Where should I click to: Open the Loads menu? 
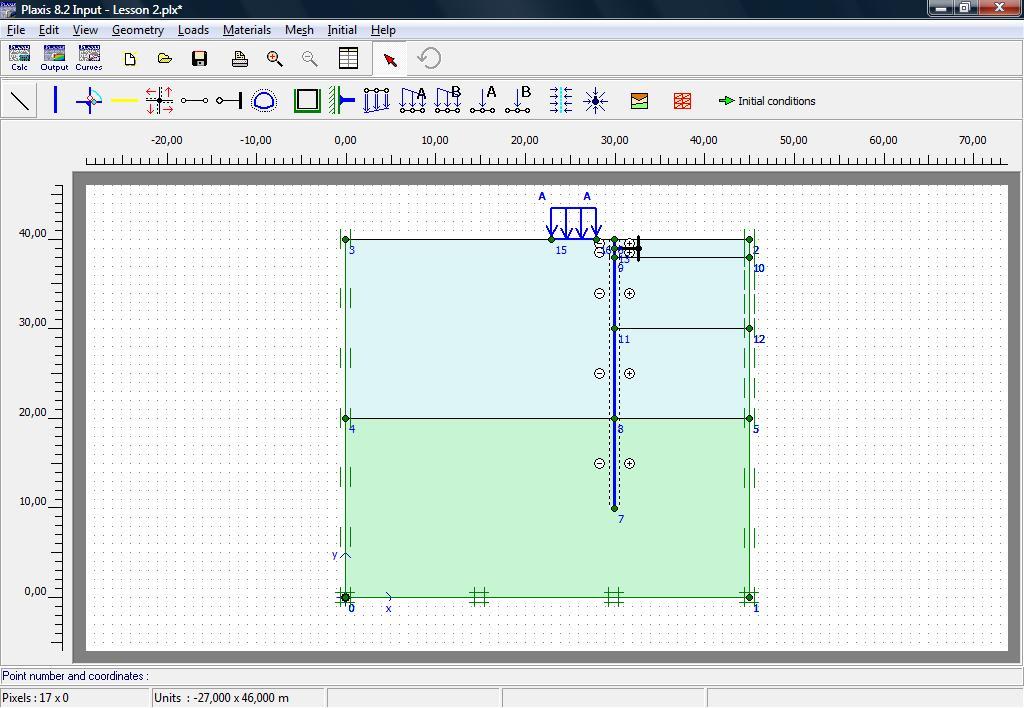tap(193, 30)
